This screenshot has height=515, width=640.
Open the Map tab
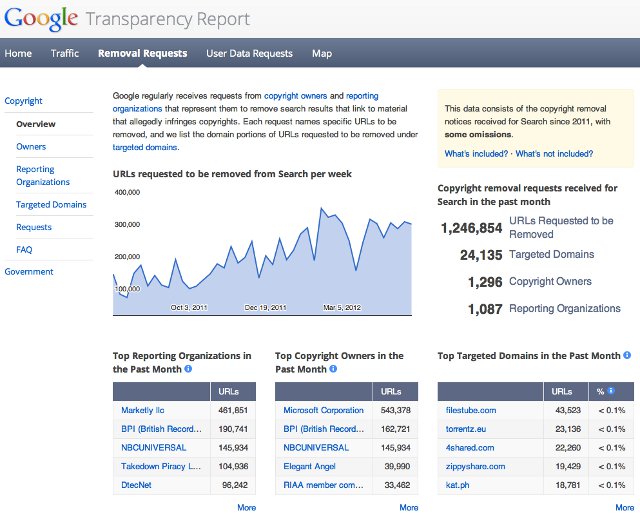coord(322,53)
